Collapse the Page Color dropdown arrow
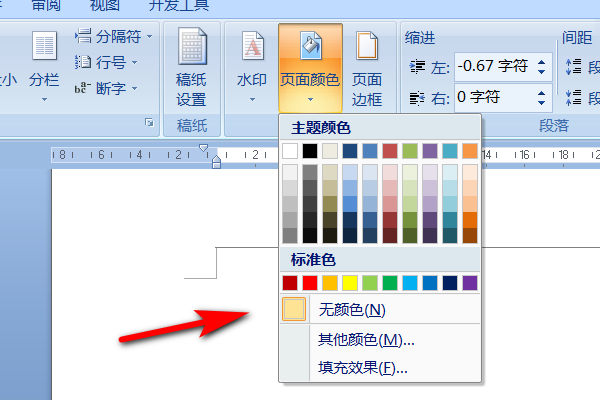This screenshot has width=600, height=400. (310, 100)
